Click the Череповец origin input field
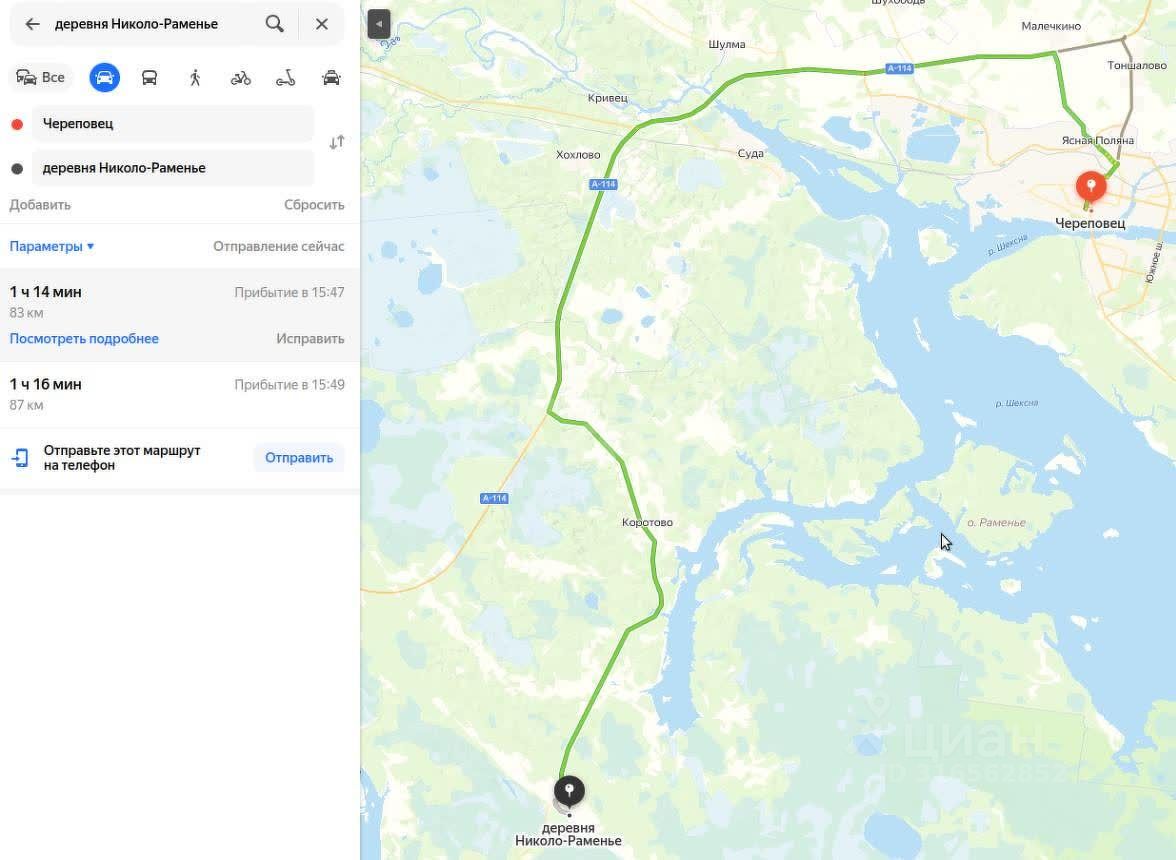Screen dimensions: 1176x860 tap(172, 124)
